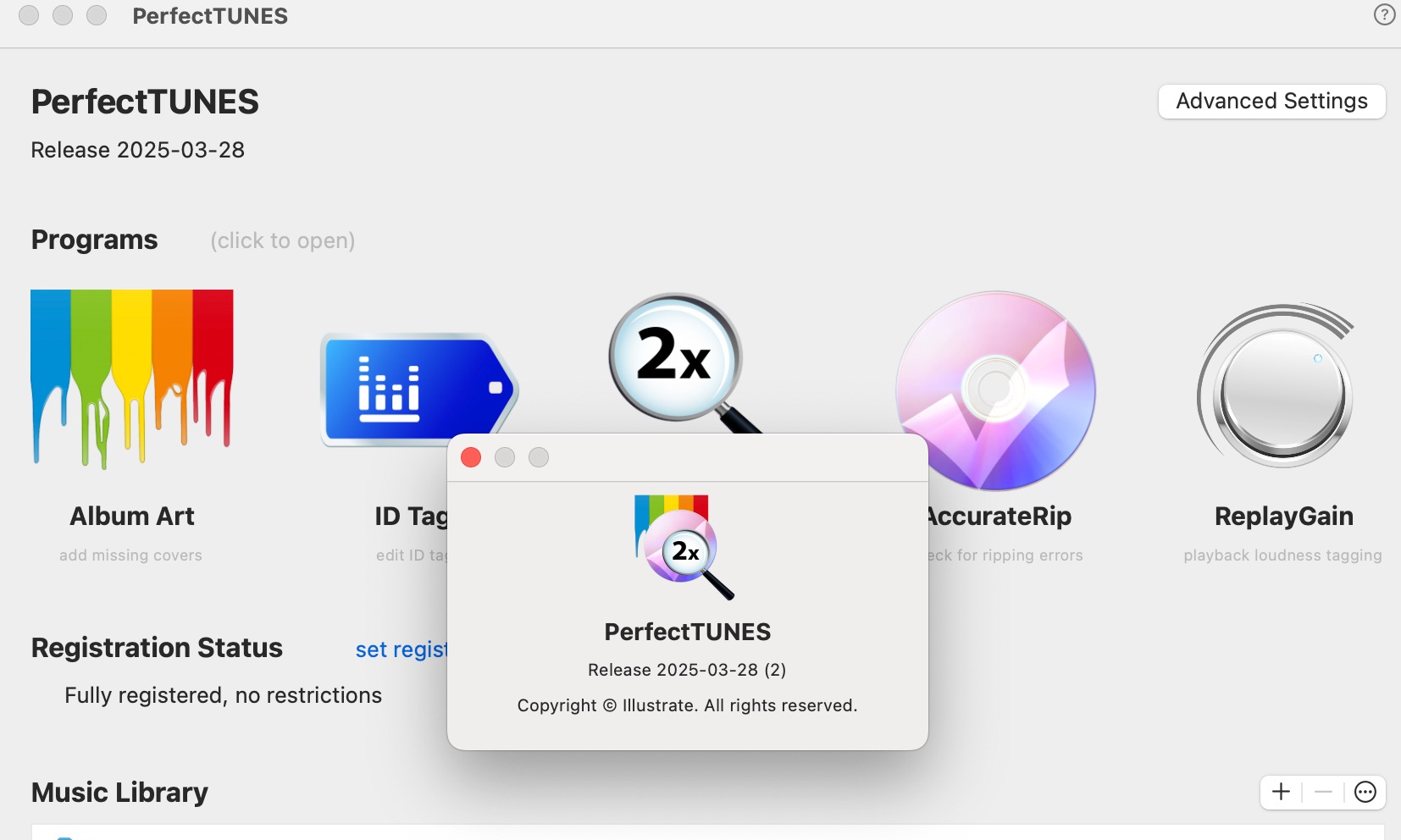This screenshot has height=840, width=1401.
Task: Remove music library folder with minus button
Action: [1323, 792]
